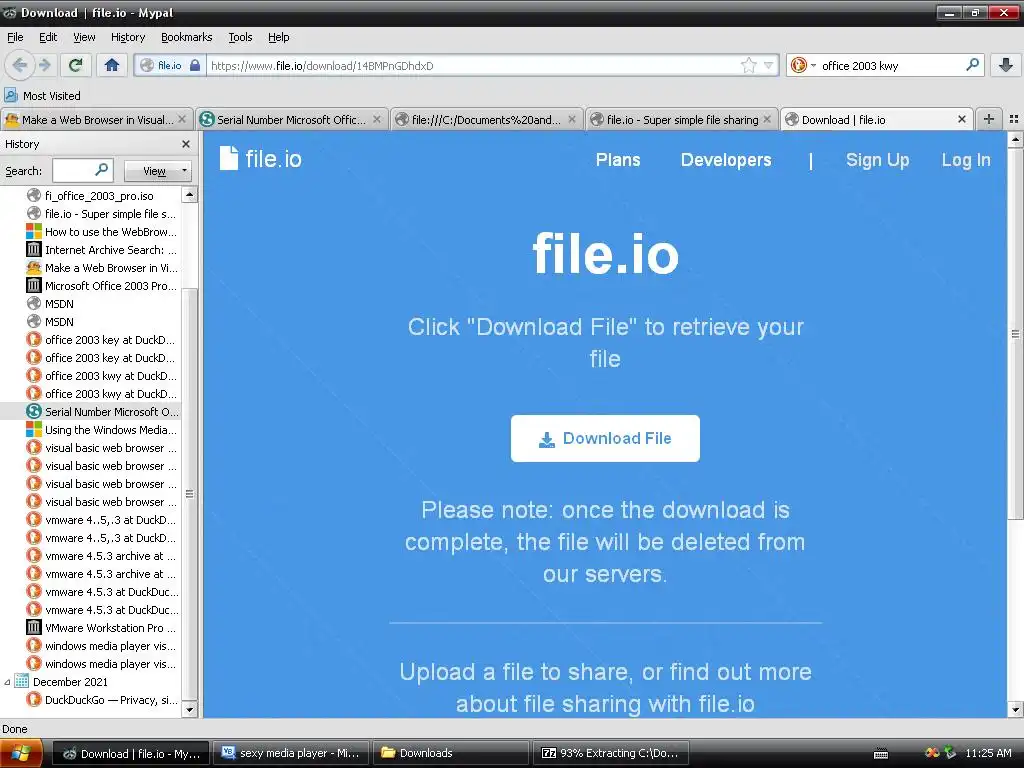
Task: Click the search magnifier in search bar
Action: (x=972, y=65)
